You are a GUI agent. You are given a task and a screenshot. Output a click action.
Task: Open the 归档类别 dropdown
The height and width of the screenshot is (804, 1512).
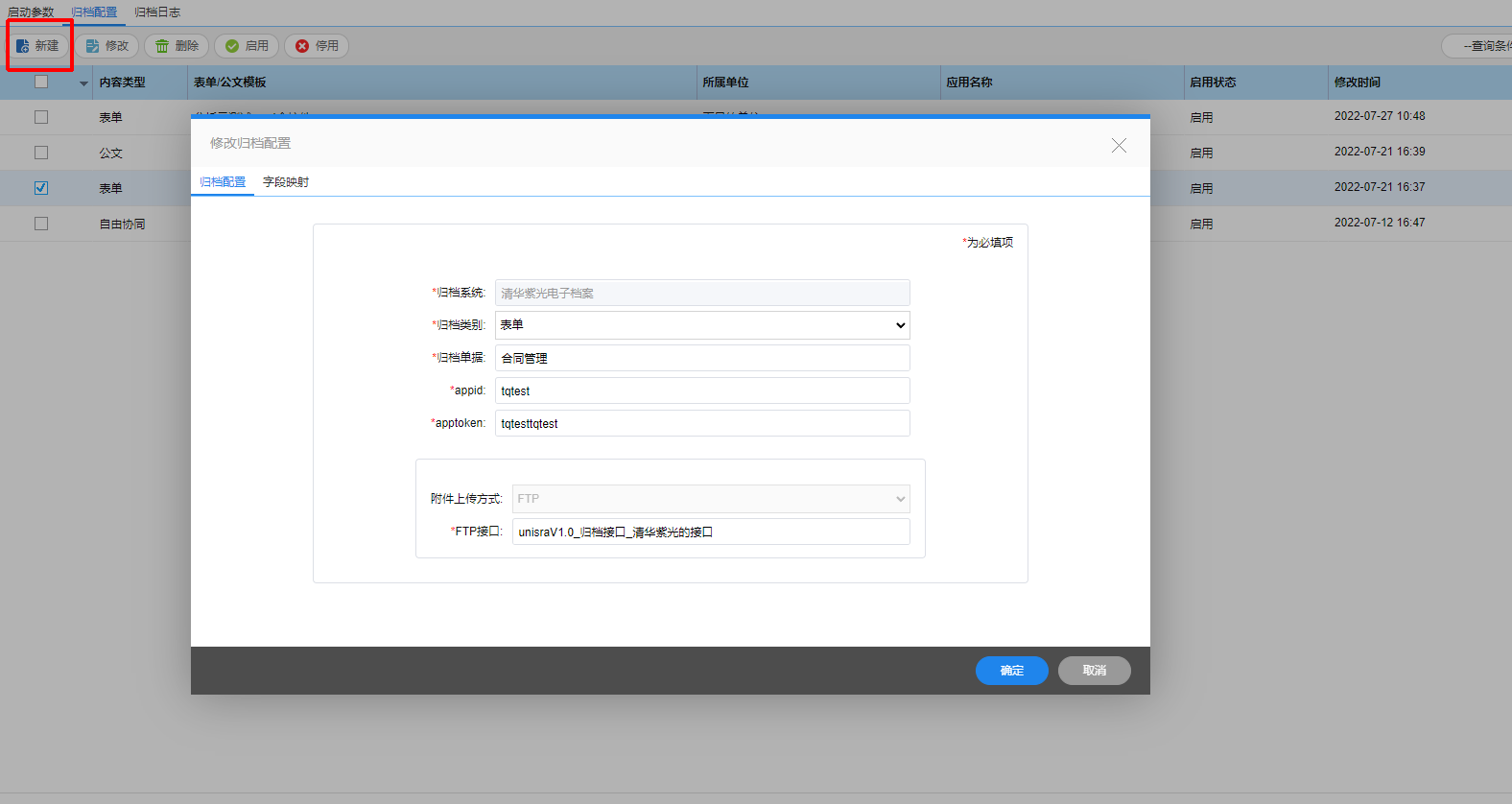pos(702,325)
